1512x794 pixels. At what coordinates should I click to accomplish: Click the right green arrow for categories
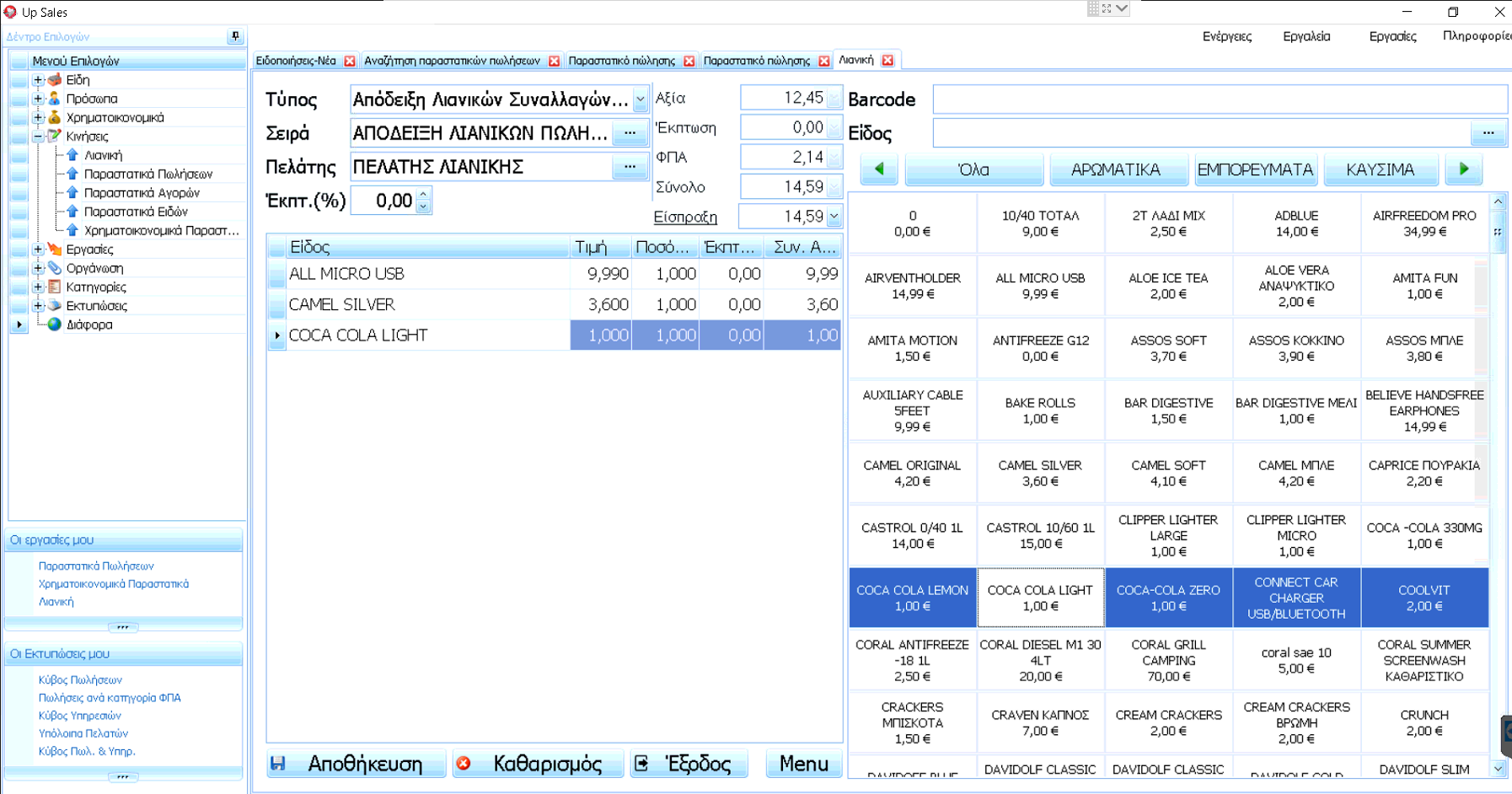(1464, 169)
